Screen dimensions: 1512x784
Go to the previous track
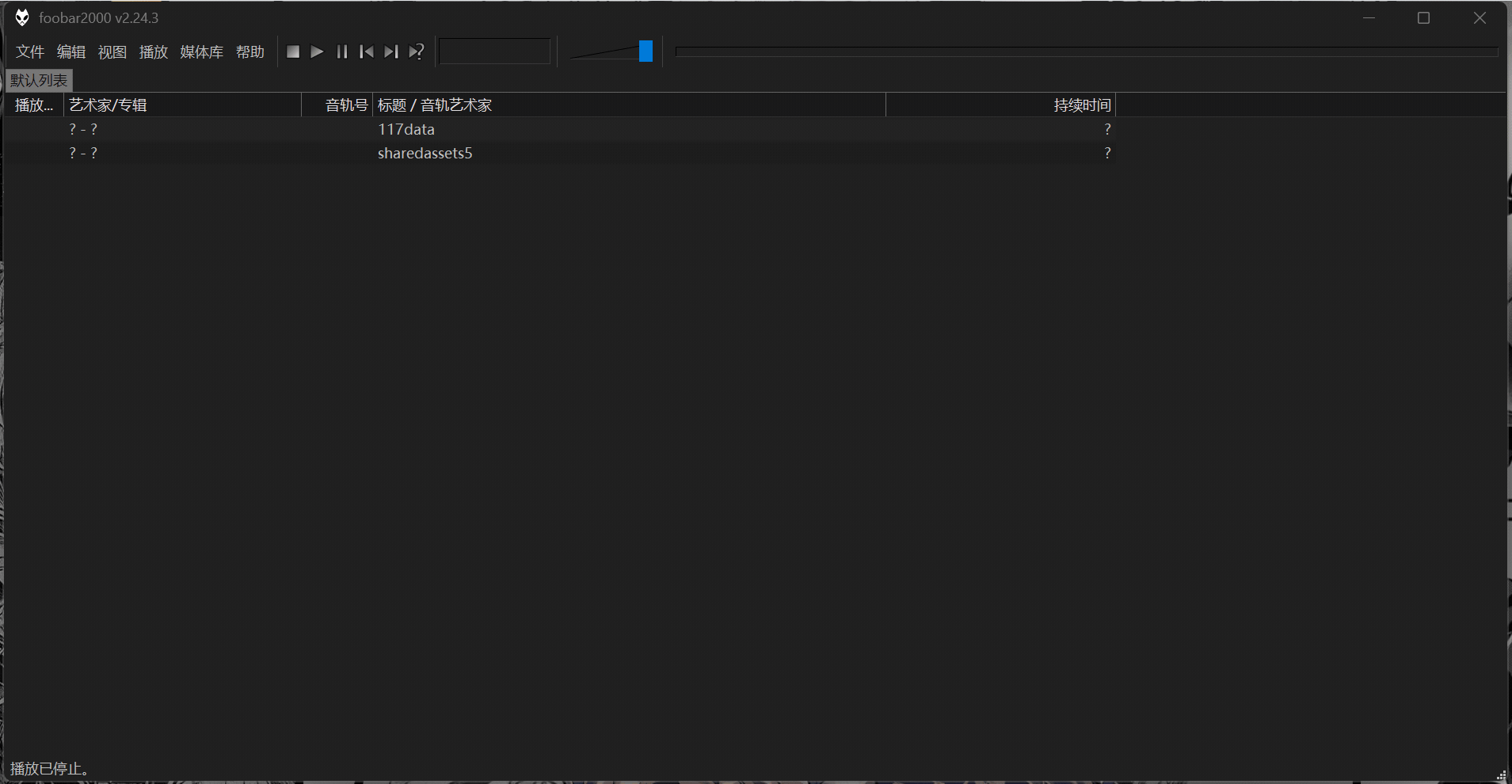coord(366,51)
